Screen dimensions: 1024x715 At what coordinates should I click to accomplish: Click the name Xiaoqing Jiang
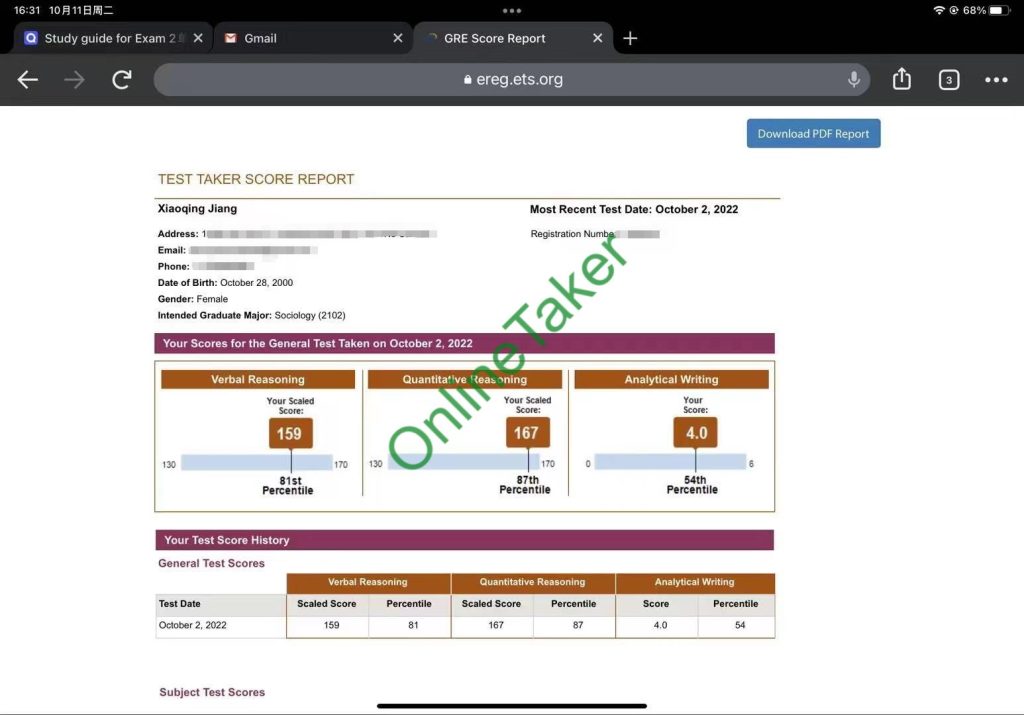tap(197, 209)
